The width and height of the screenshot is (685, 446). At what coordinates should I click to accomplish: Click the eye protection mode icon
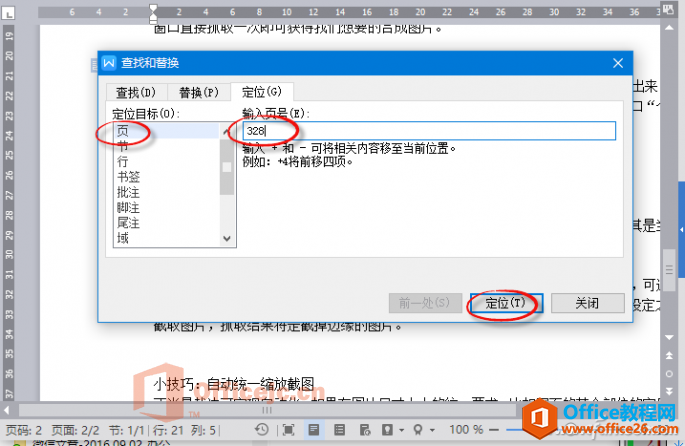(387, 430)
